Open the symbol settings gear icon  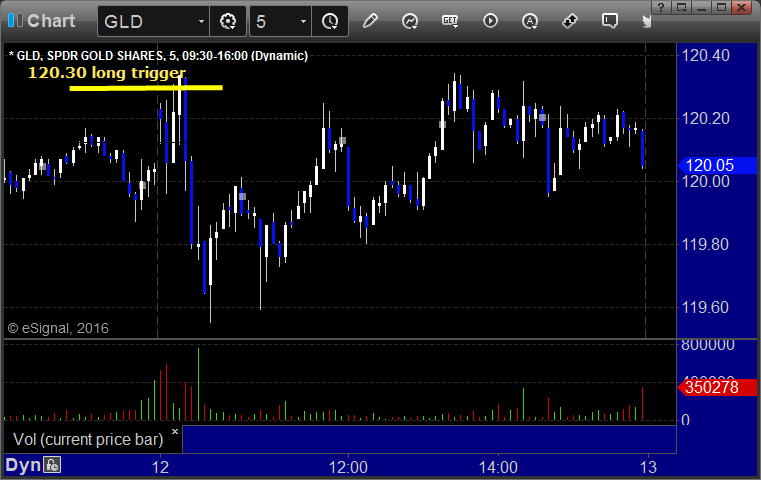(228, 21)
